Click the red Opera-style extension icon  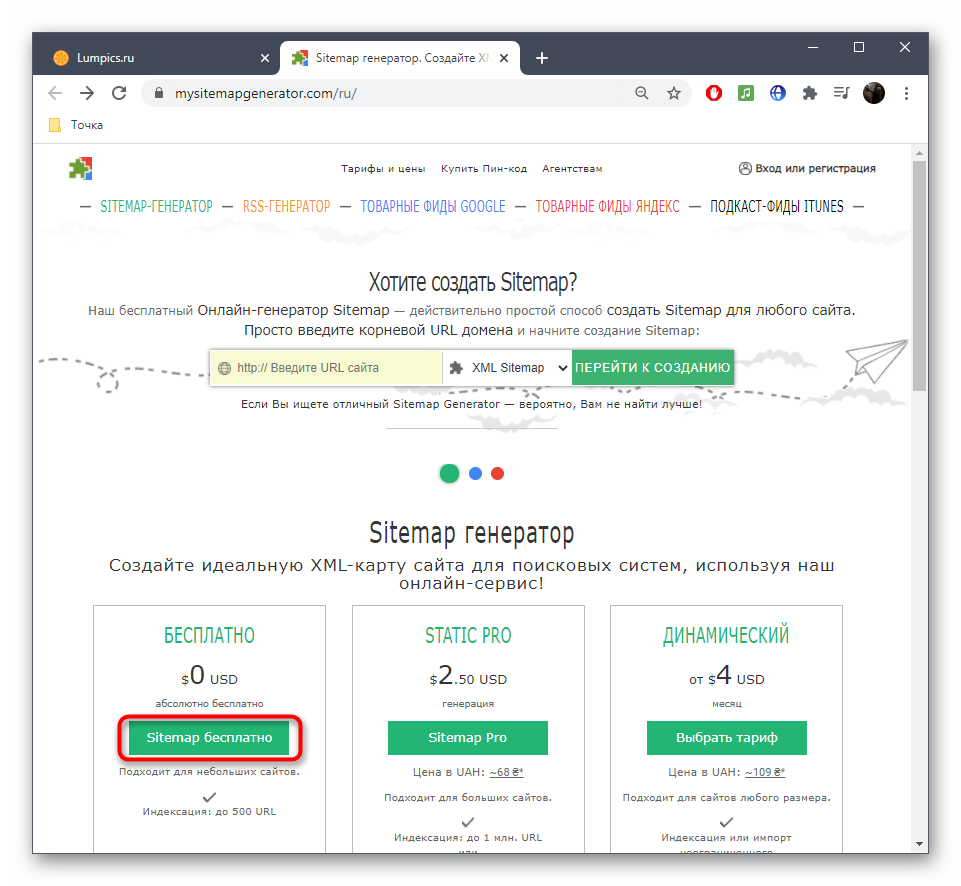pos(714,93)
